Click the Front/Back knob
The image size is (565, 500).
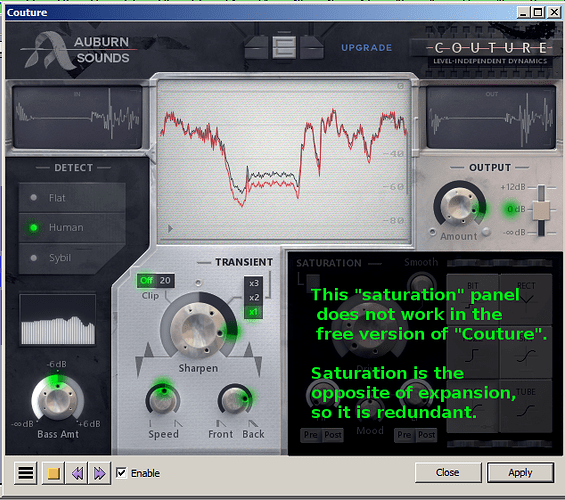[235, 400]
